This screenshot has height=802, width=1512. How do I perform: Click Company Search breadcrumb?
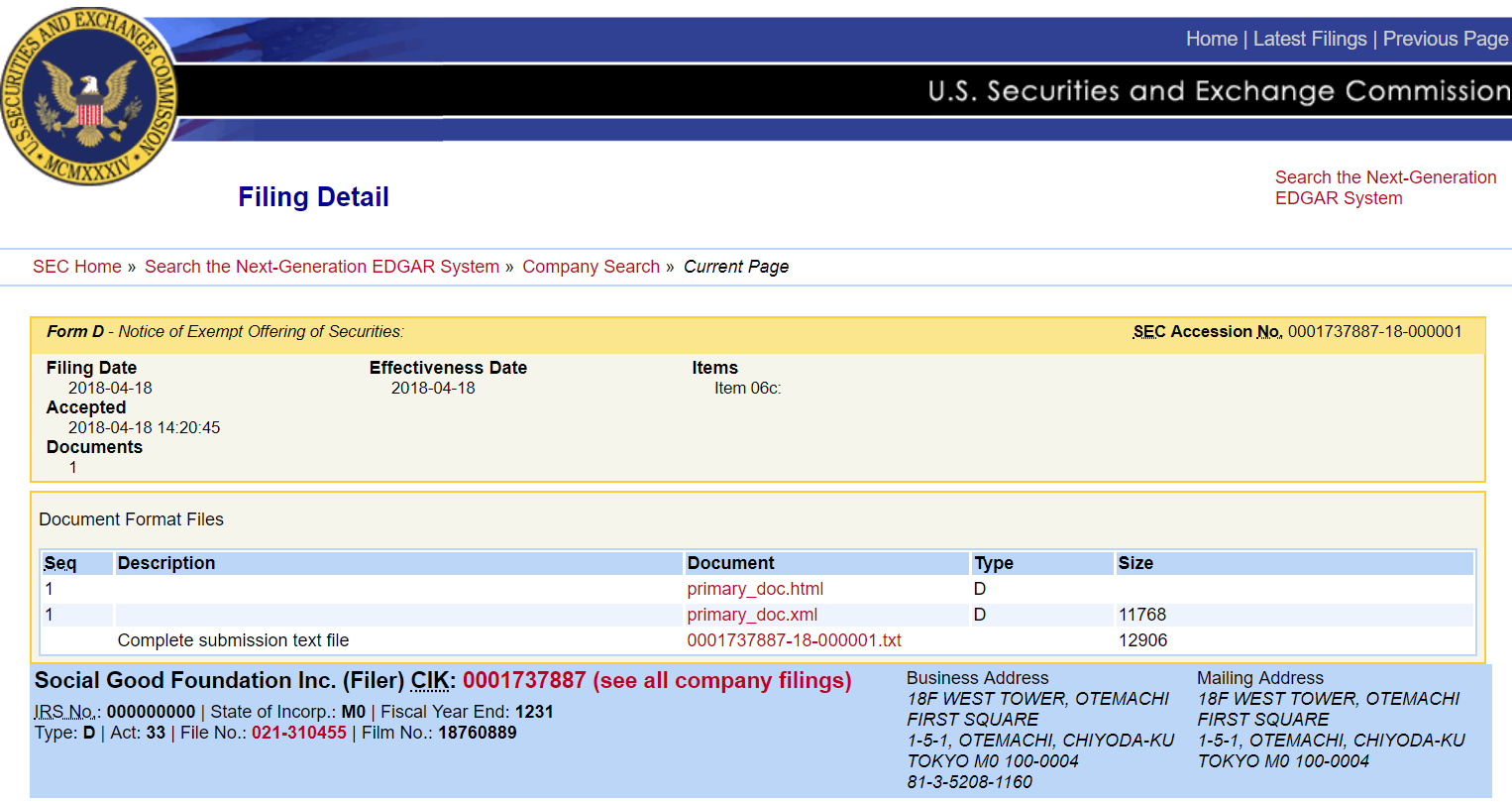click(x=591, y=267)
